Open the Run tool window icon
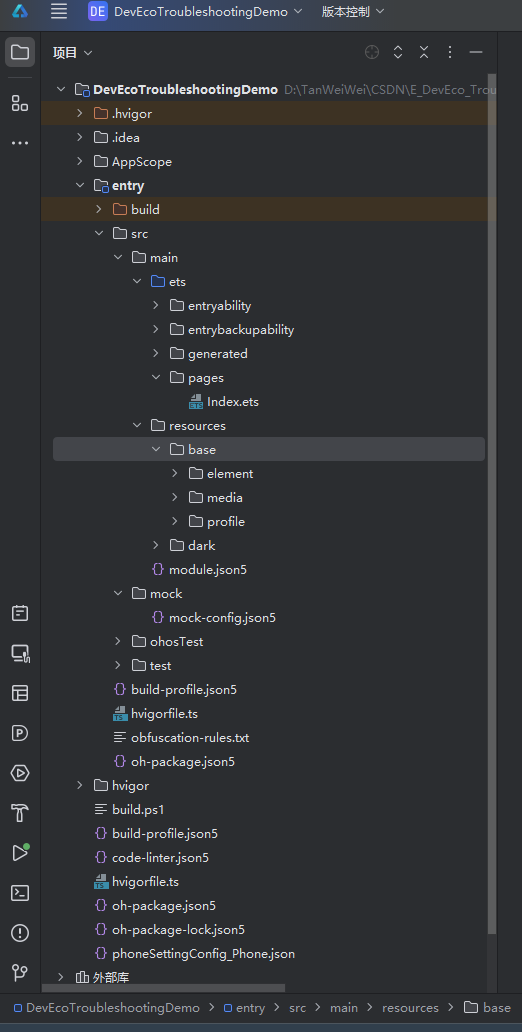This screenshot has width=522, height=1032. (20, 853)
